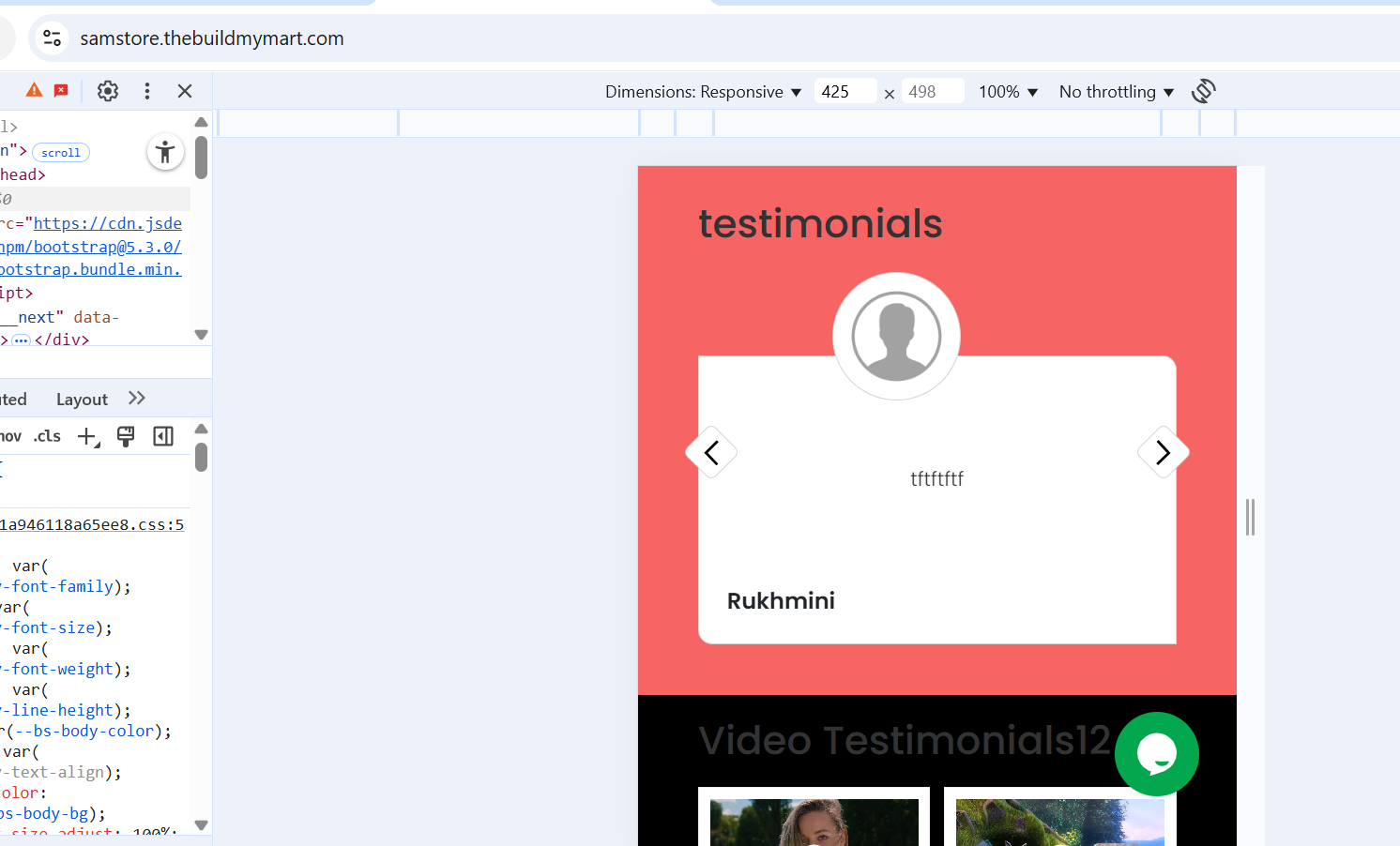Click the s-body-bg CSS variable

click(44, 814)
